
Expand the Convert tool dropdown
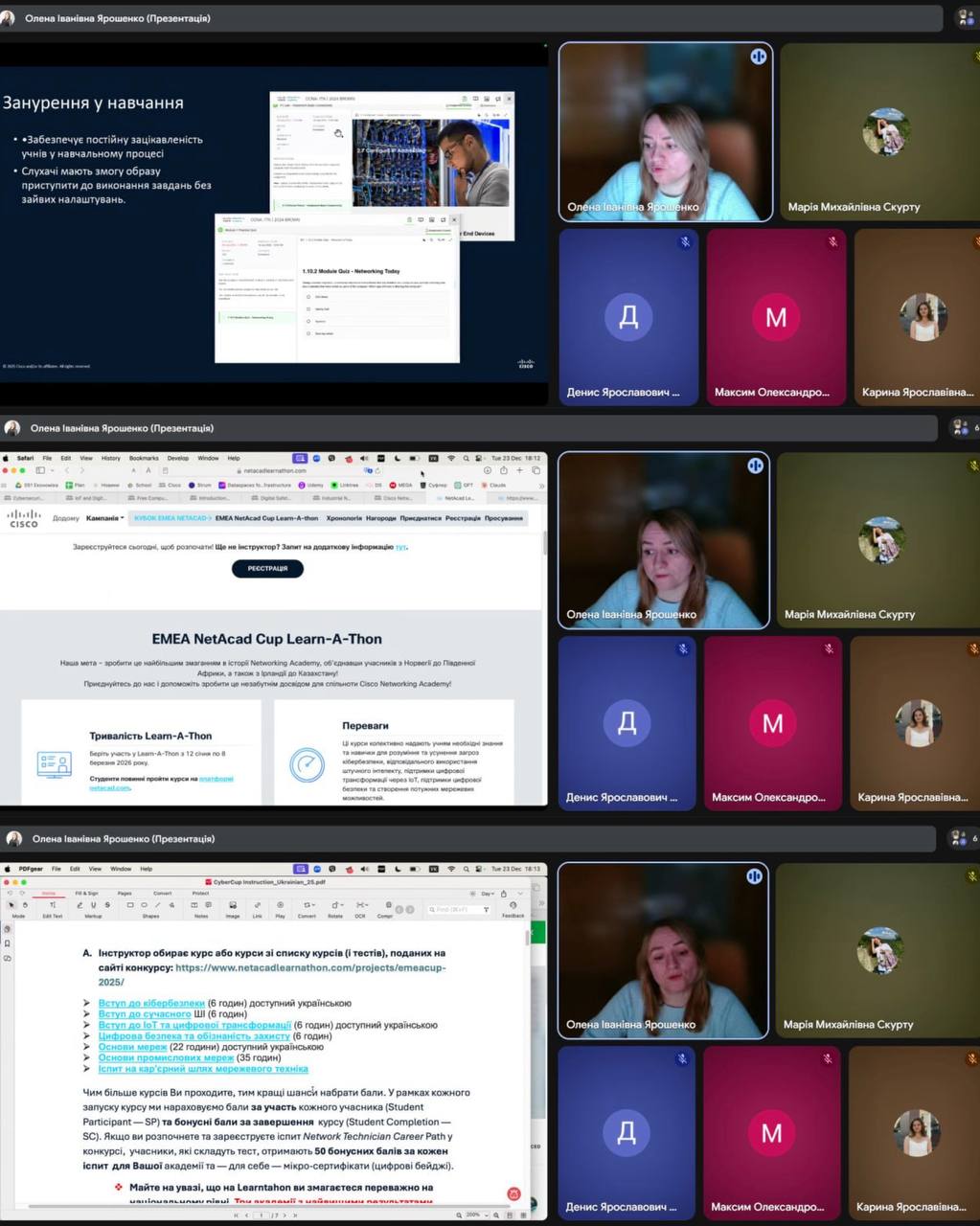(x=307, y=909)
